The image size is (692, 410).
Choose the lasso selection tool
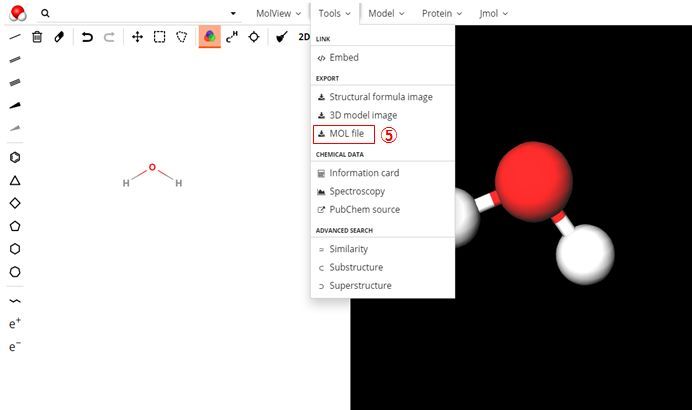(181, 37)
